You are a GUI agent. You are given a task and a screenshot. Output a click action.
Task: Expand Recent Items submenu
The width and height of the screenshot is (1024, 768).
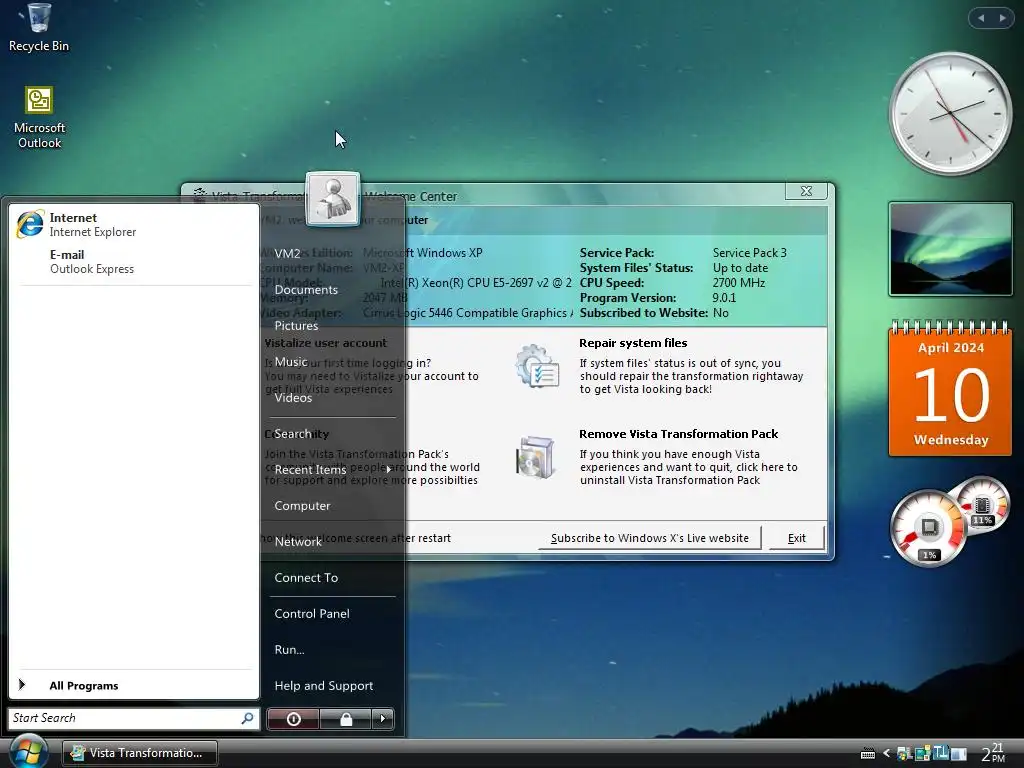pyautogui.click(x=332, y=470)
